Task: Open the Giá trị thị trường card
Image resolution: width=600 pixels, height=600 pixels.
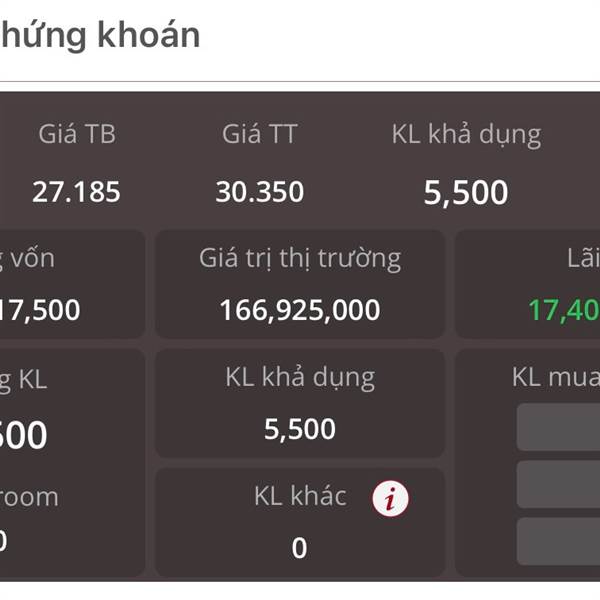Action: (x=300, y=284)
